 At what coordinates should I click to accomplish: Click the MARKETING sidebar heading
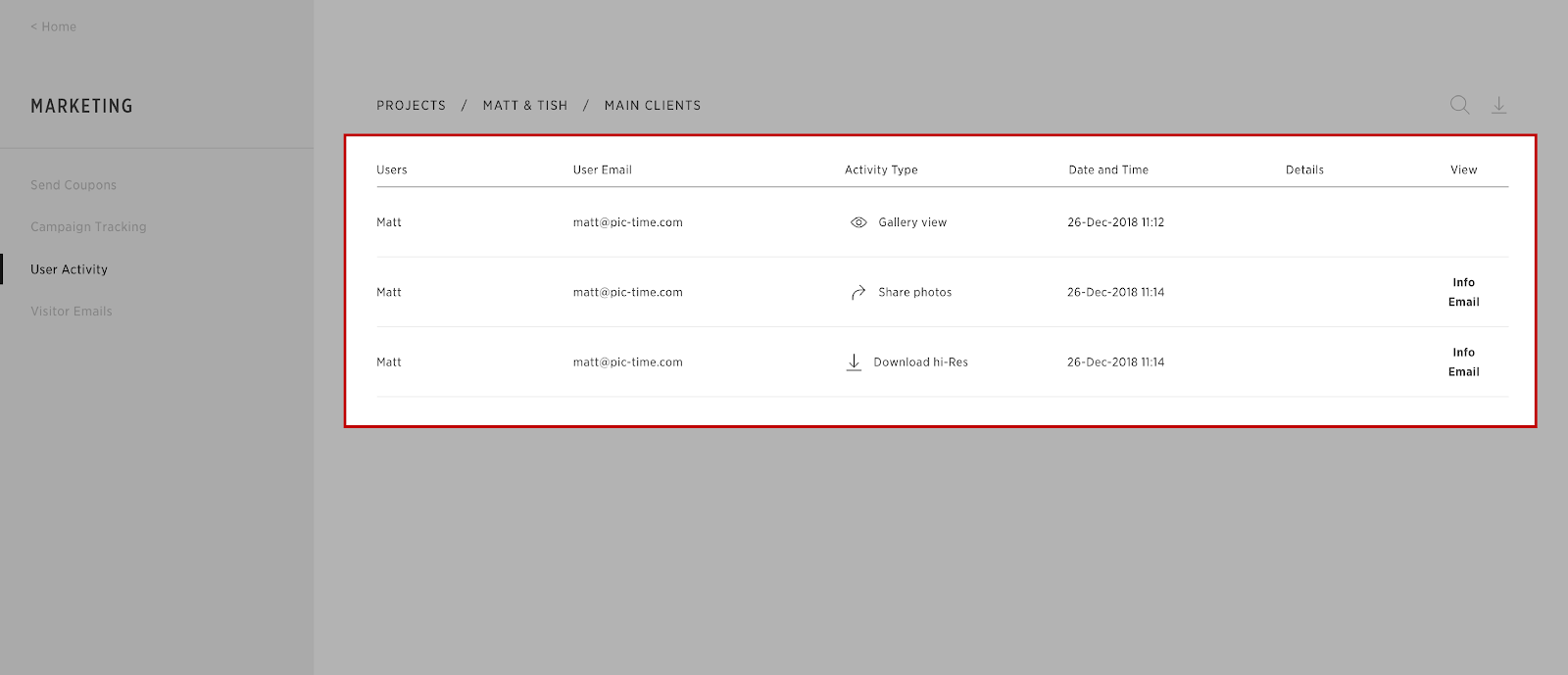click(81, 106)
